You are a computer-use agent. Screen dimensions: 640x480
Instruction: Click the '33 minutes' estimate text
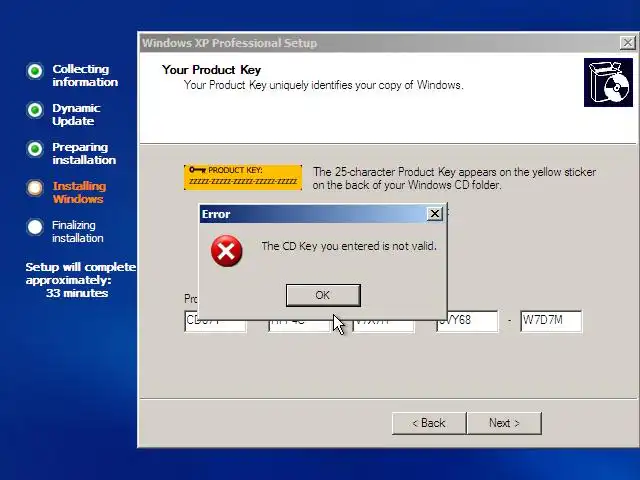click(x=77, y=293)
